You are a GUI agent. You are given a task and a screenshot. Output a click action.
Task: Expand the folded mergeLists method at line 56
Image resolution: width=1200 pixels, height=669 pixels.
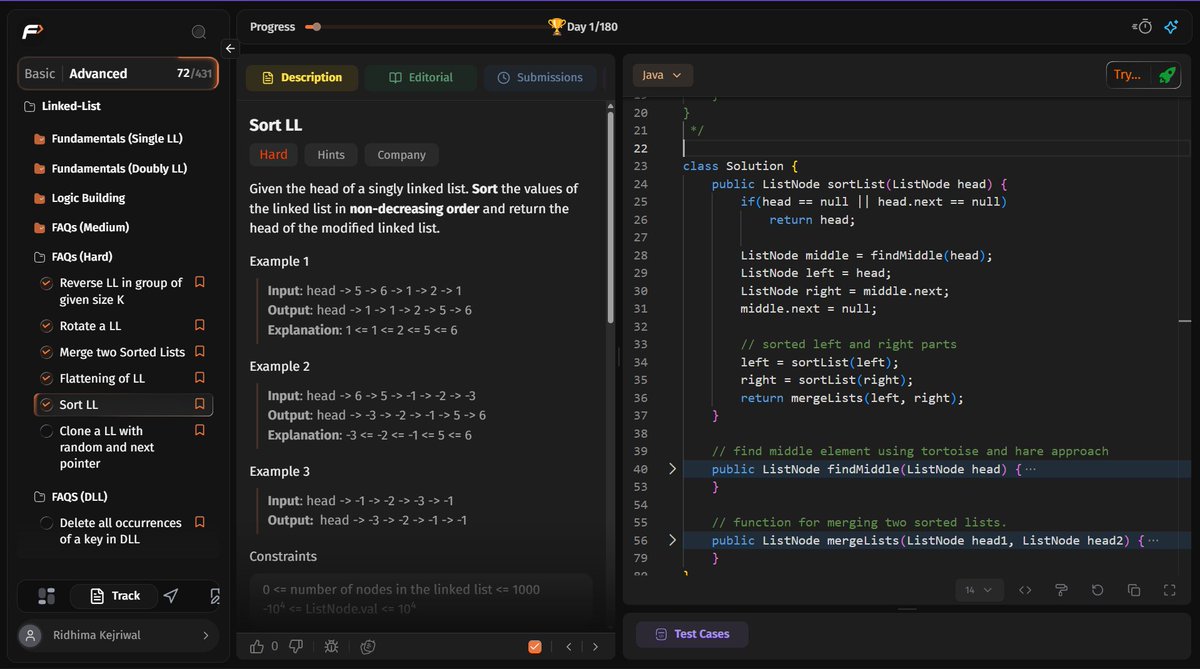(x=672, y=540)
